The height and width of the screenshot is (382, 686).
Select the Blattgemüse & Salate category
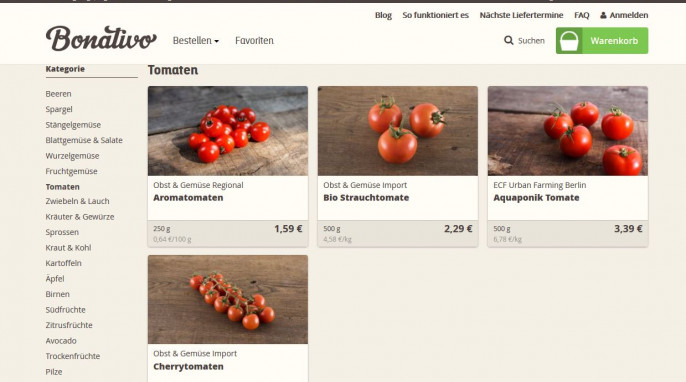(84, 140)
